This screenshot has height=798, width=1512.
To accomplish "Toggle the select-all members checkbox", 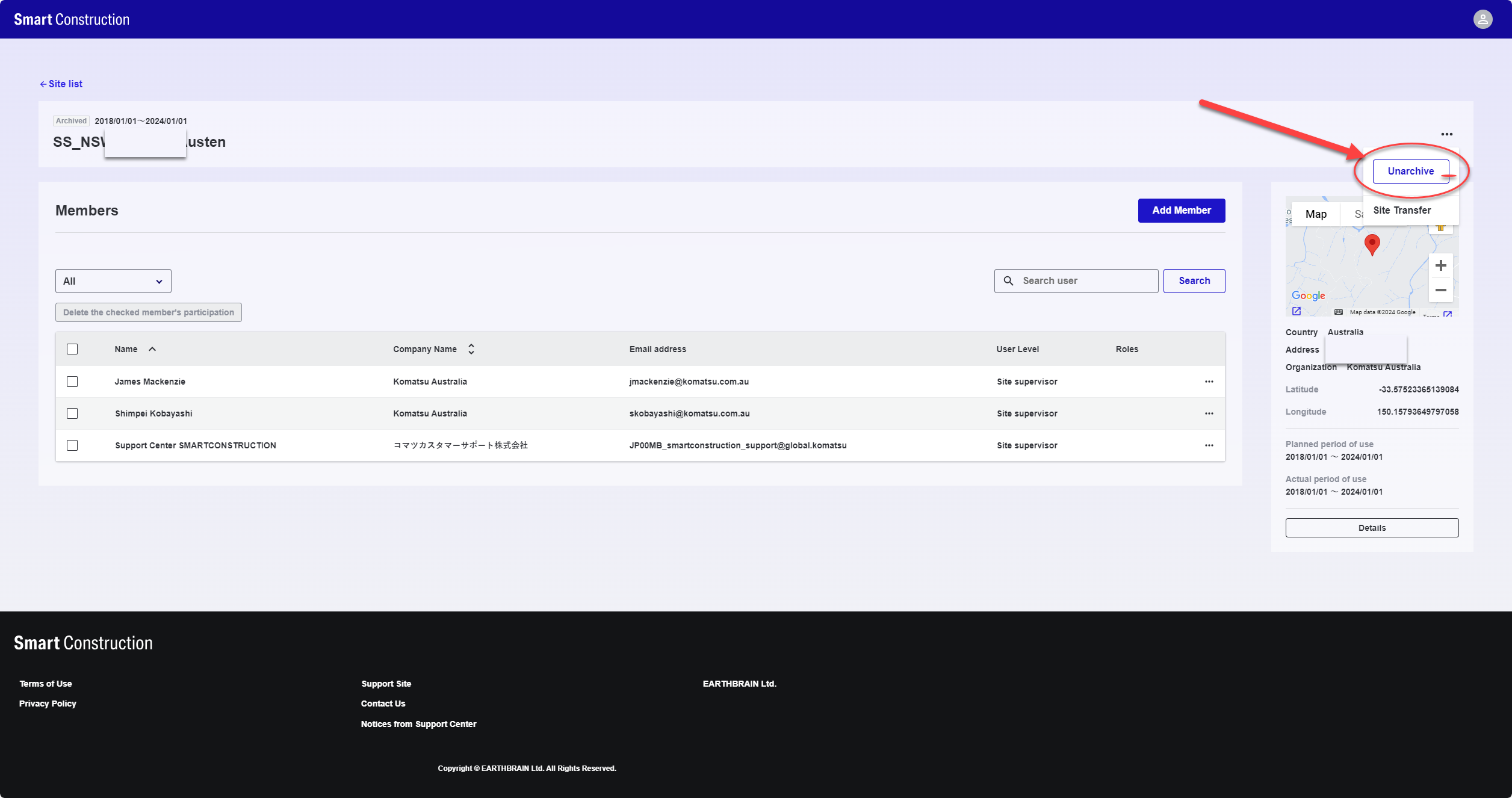I will point(72,349).
